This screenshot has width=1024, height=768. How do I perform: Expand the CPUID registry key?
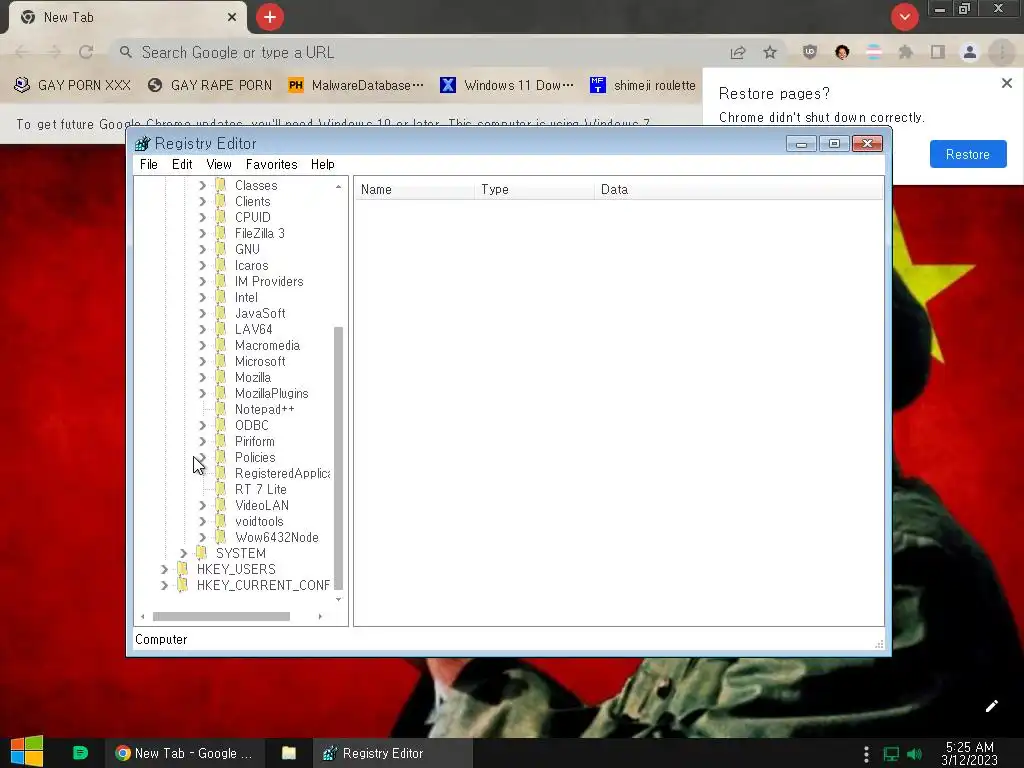coord(202,217)
